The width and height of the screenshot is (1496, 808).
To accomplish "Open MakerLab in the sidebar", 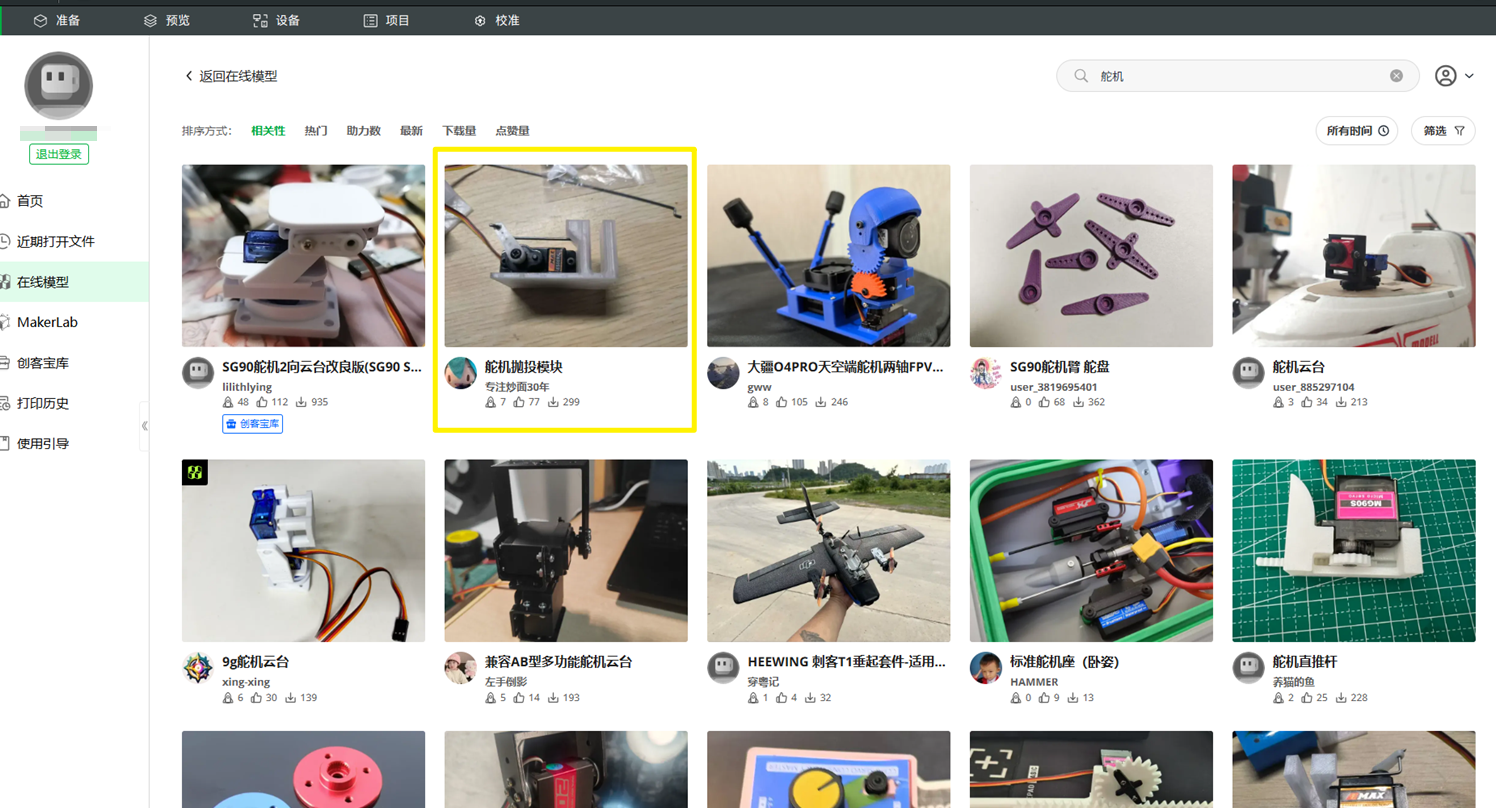I will [47, 322].
